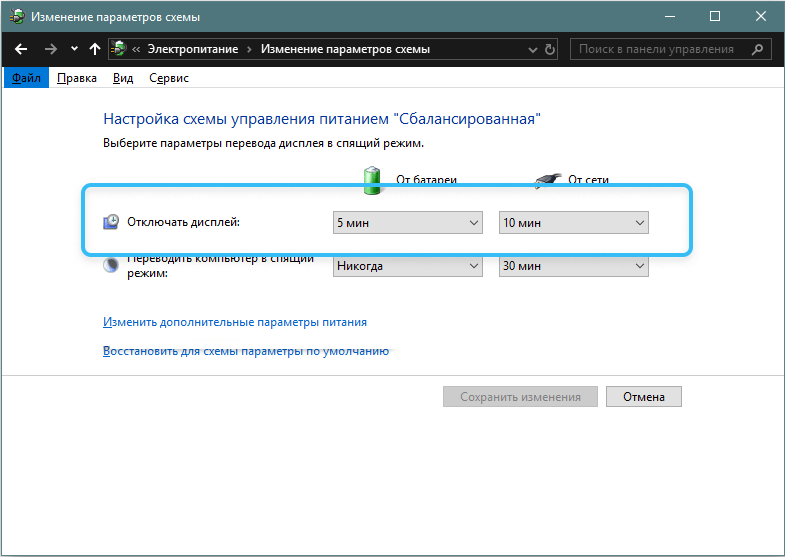Image resolution: width=785 pixels, height=557 pixels.
Task: Click the back navigation arrow
Action: (x=21, y=49)
